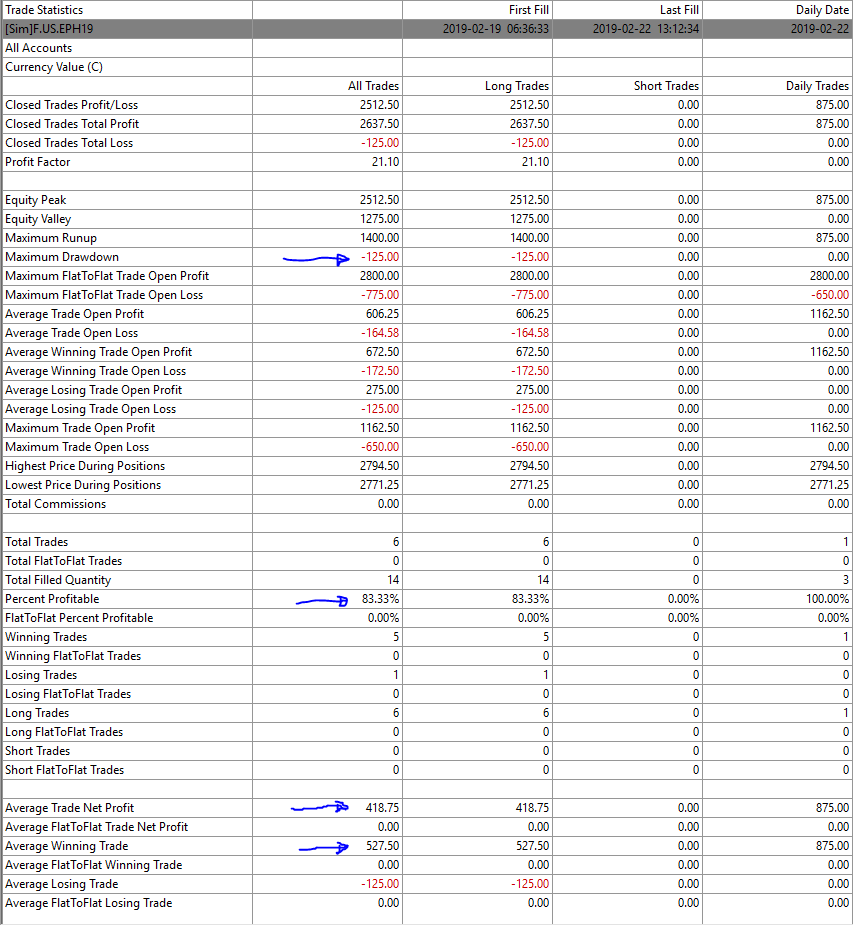
Task: Click Lowest Price During Positions label
Action: point(83,485)
